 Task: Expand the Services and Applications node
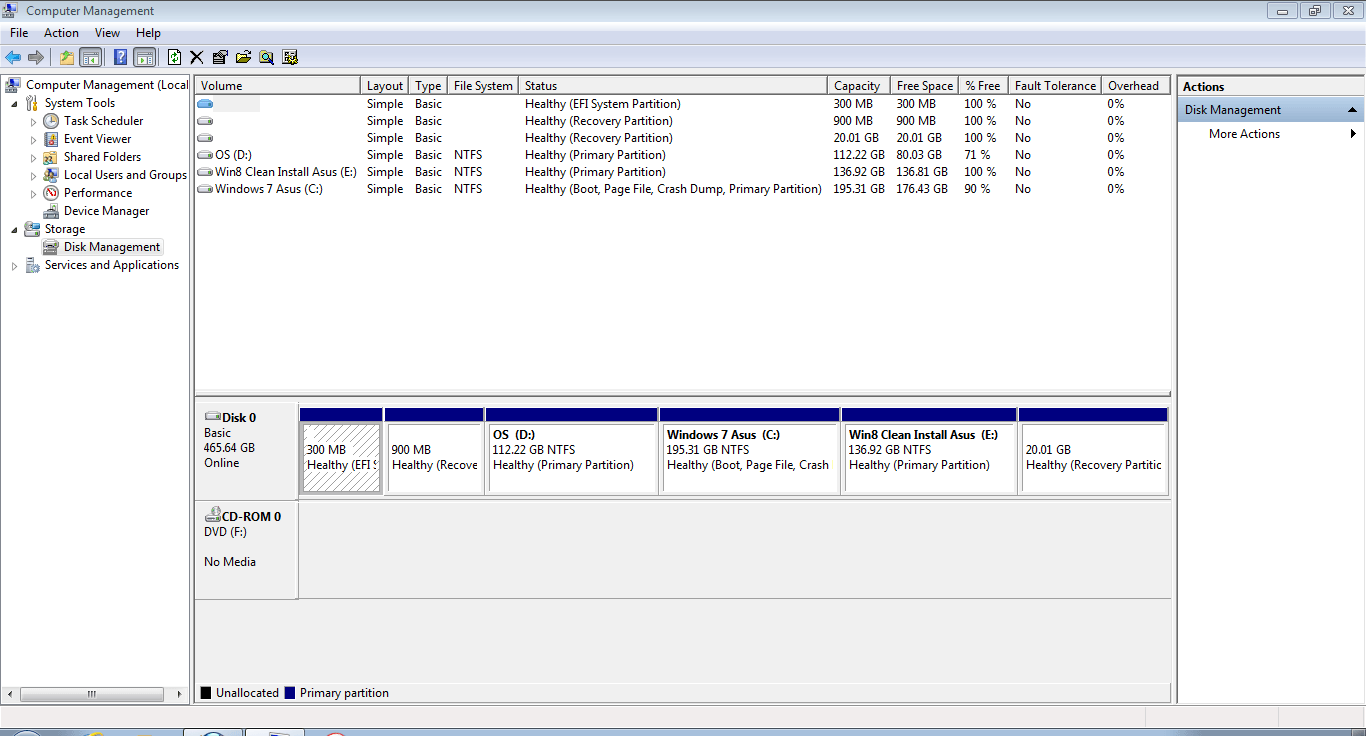14,265
